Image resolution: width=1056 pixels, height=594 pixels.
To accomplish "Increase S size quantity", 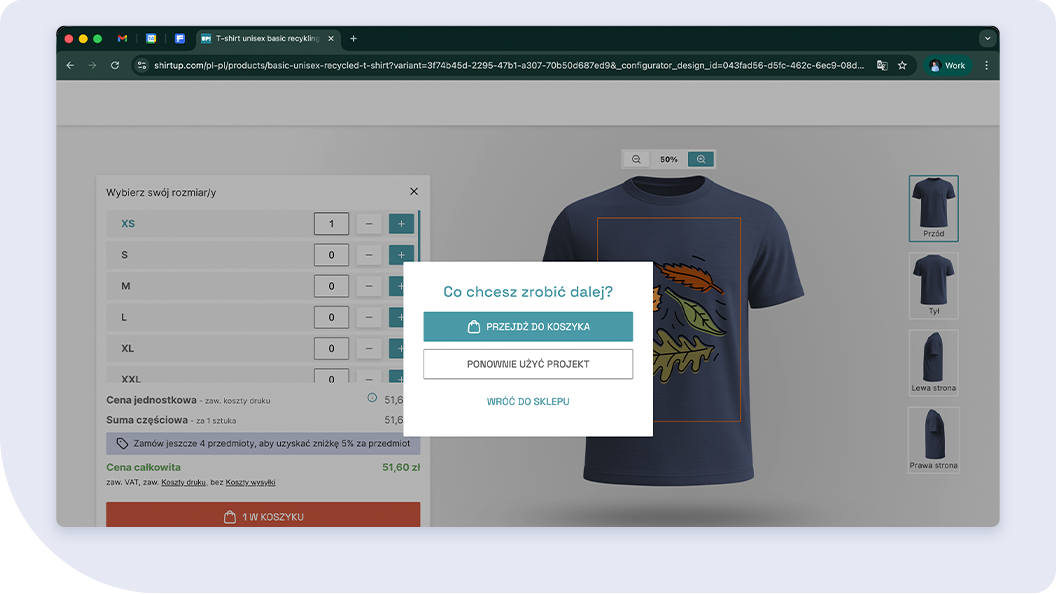I will click(401, 255).
